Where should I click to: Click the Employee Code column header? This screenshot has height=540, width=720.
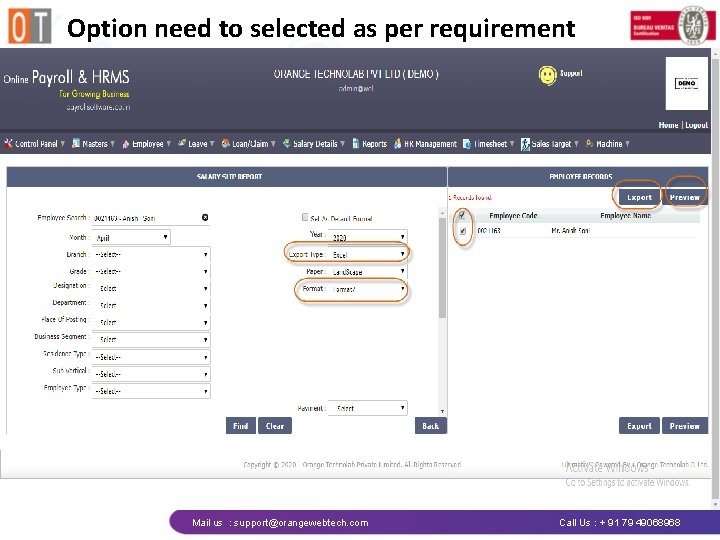[513, 215]
